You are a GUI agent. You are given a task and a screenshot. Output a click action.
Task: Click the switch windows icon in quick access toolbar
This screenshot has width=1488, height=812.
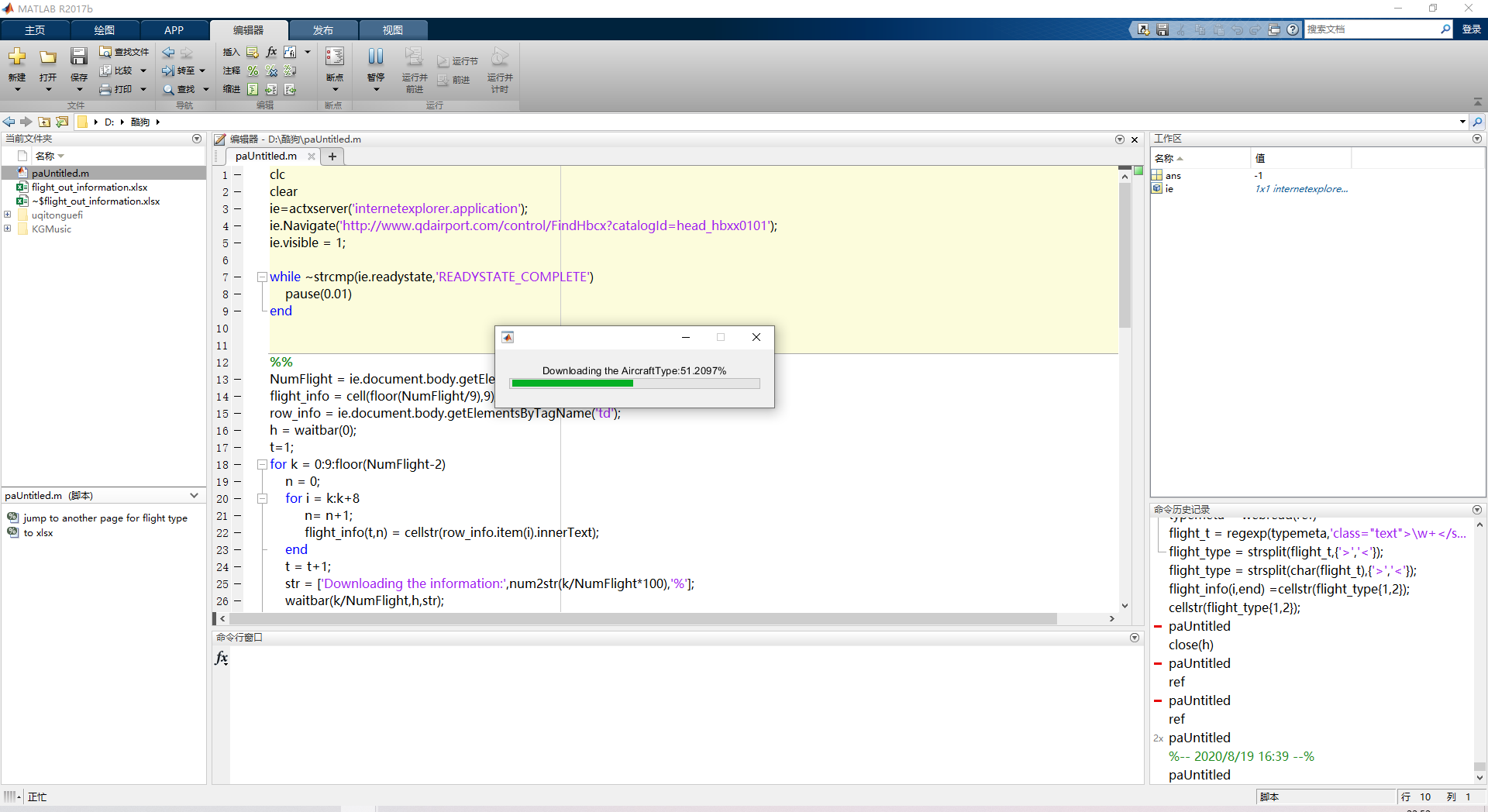pyautogui.click(x=1274, y=29)
